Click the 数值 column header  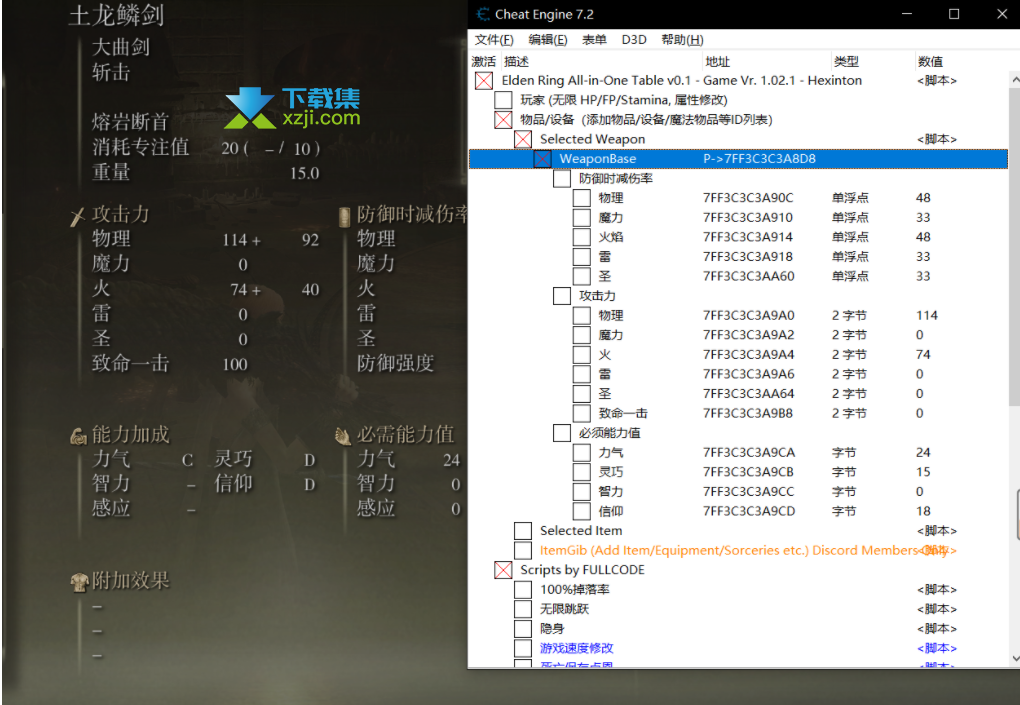[930, 62]
